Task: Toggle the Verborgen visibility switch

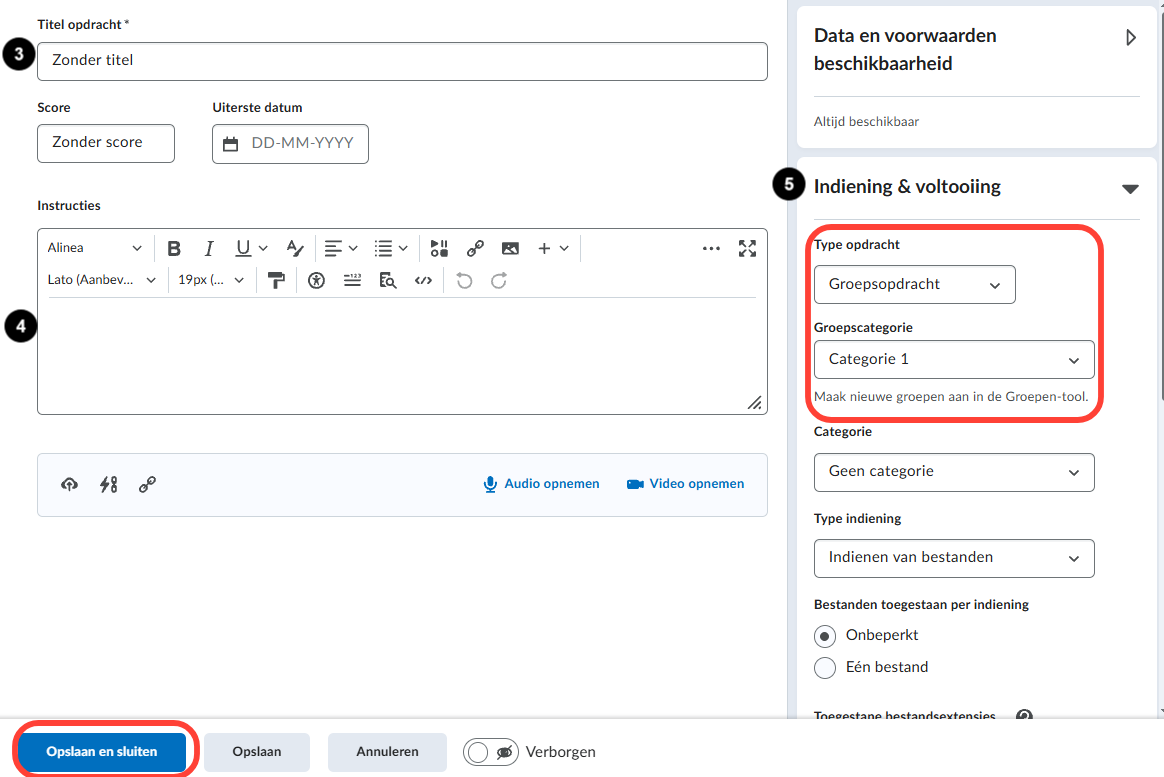Action: (491, 752)
